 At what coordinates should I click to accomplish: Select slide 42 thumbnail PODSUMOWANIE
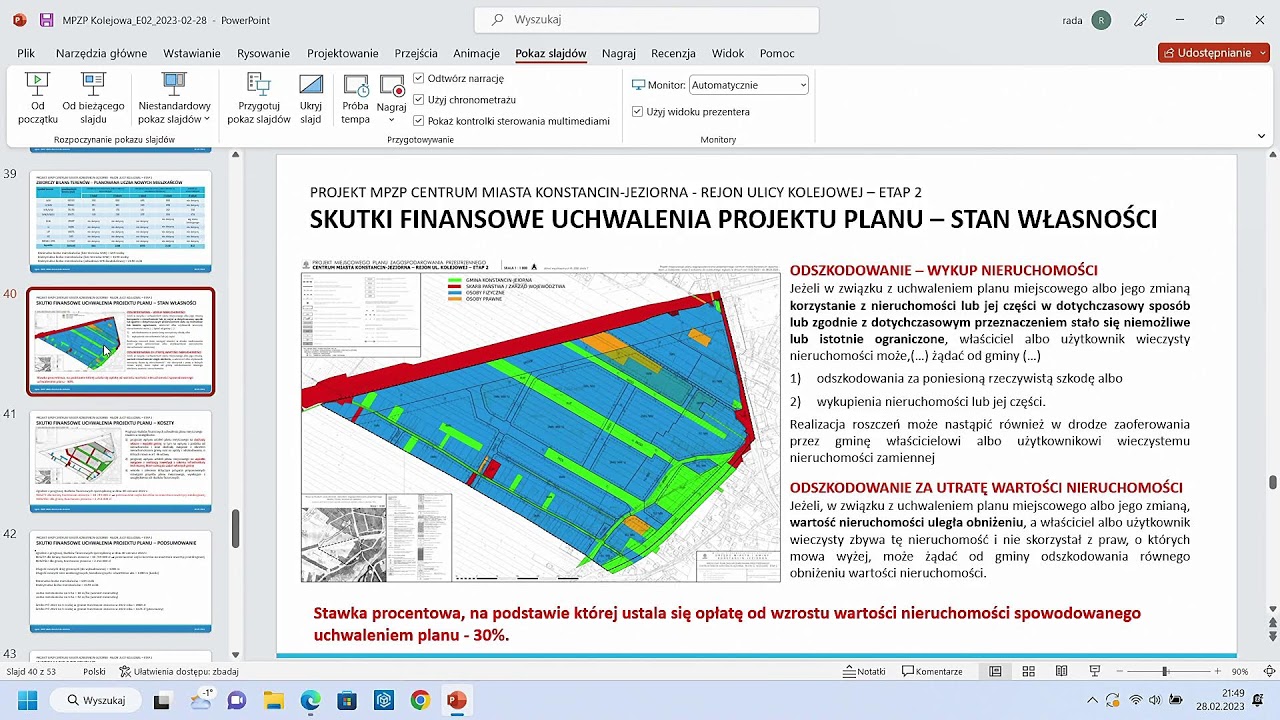point(120,582)
